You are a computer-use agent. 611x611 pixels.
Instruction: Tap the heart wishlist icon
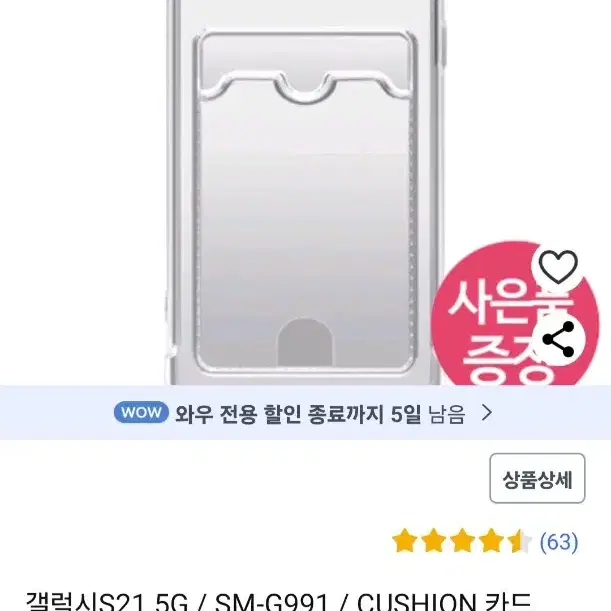pyautogui.click(x=558, y=267)
